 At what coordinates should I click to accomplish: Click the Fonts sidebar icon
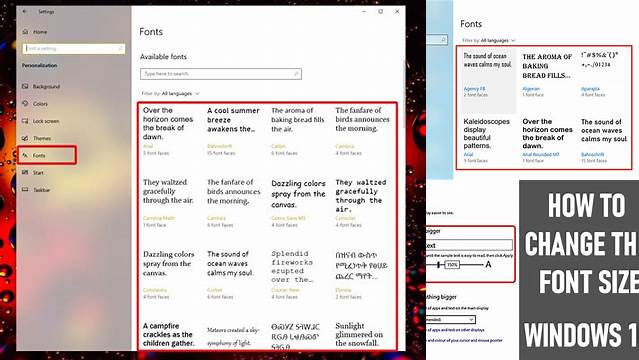coord(25,155)
